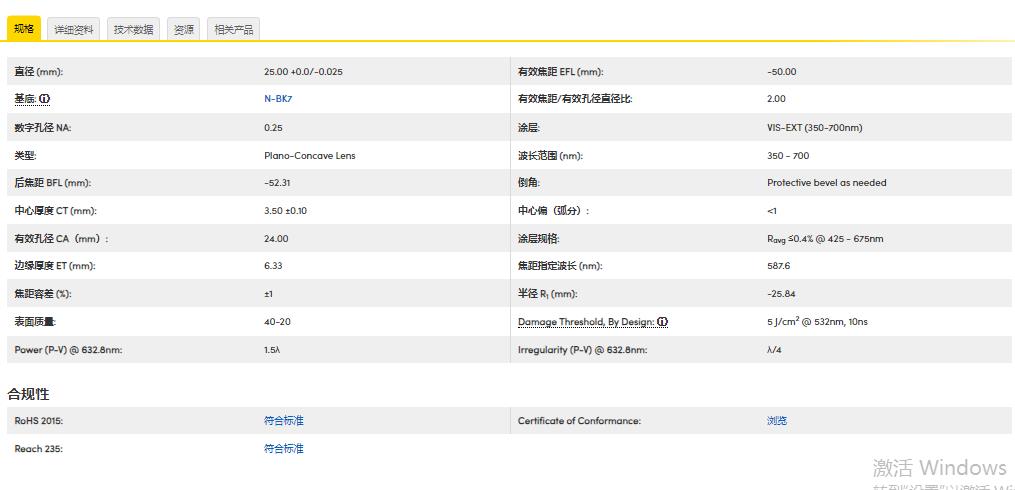
Task: Select the Power value 1.5λ
Action: (271, 350)
